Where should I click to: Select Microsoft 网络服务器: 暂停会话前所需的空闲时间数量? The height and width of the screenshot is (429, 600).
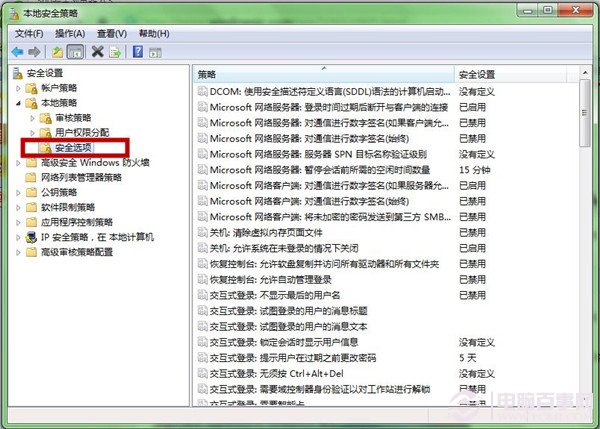[x=320, y=170]
